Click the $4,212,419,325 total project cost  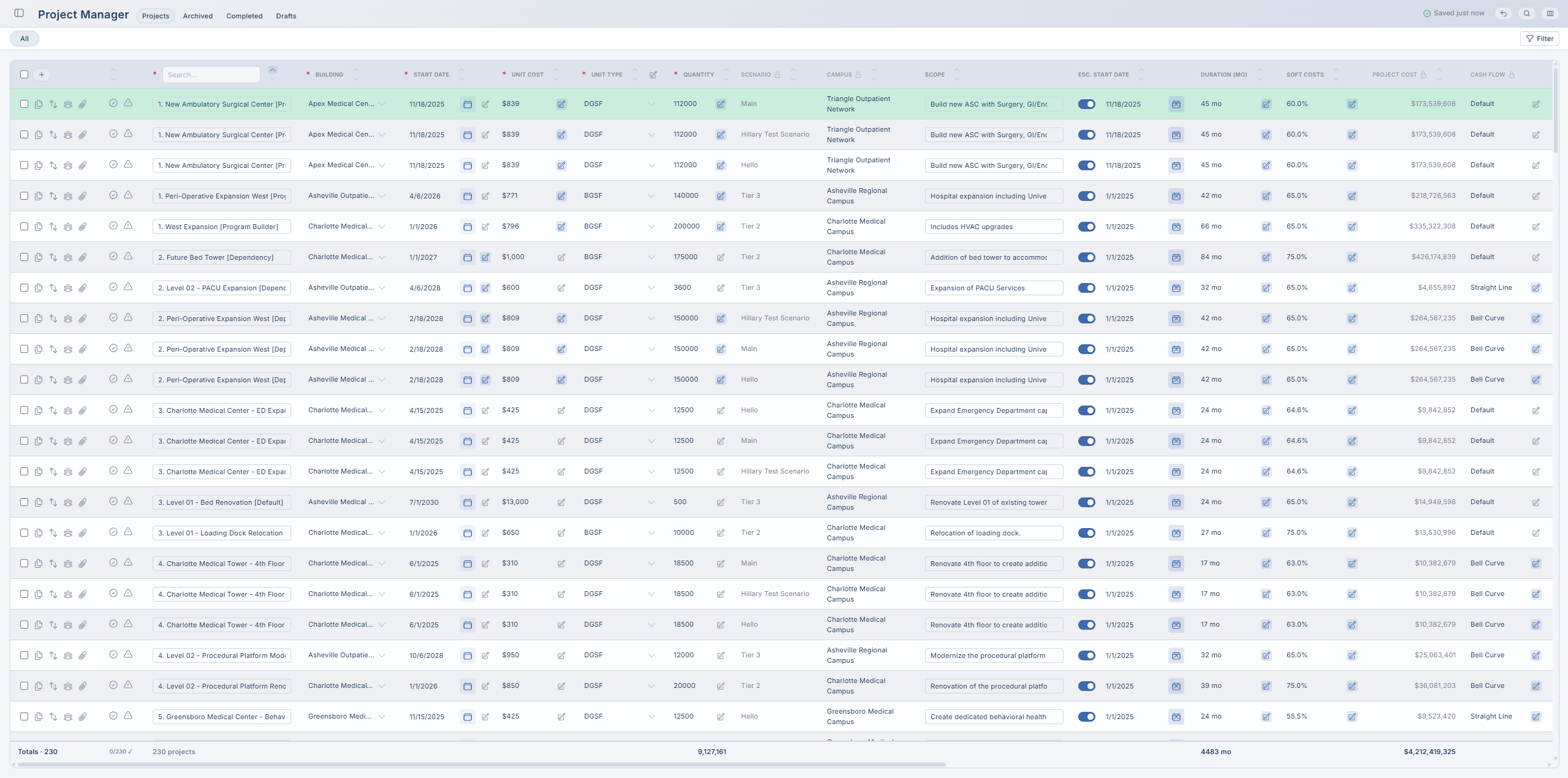[1429, 752]
